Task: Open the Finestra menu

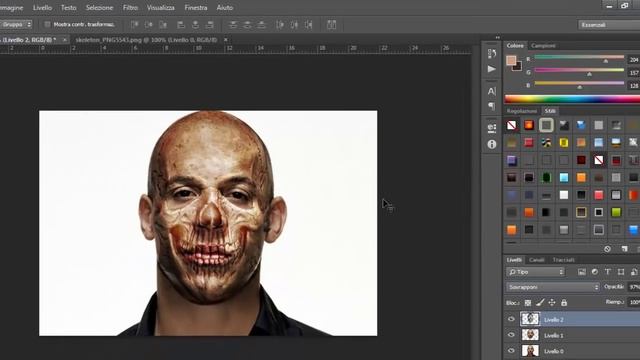Action: [196, 8]
